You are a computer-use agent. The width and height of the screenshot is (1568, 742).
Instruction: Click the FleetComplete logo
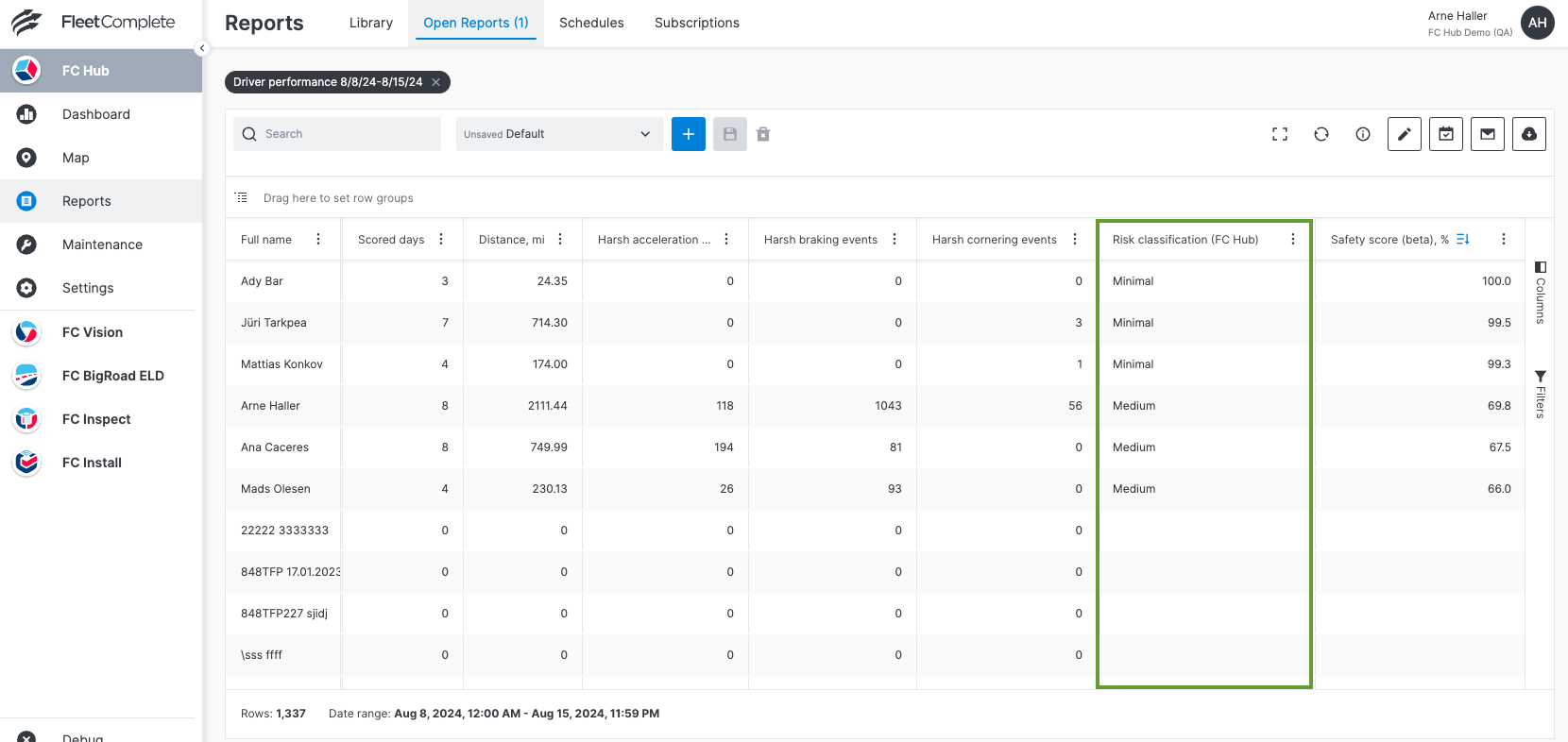pyautogui.click(x=93, y=22)
